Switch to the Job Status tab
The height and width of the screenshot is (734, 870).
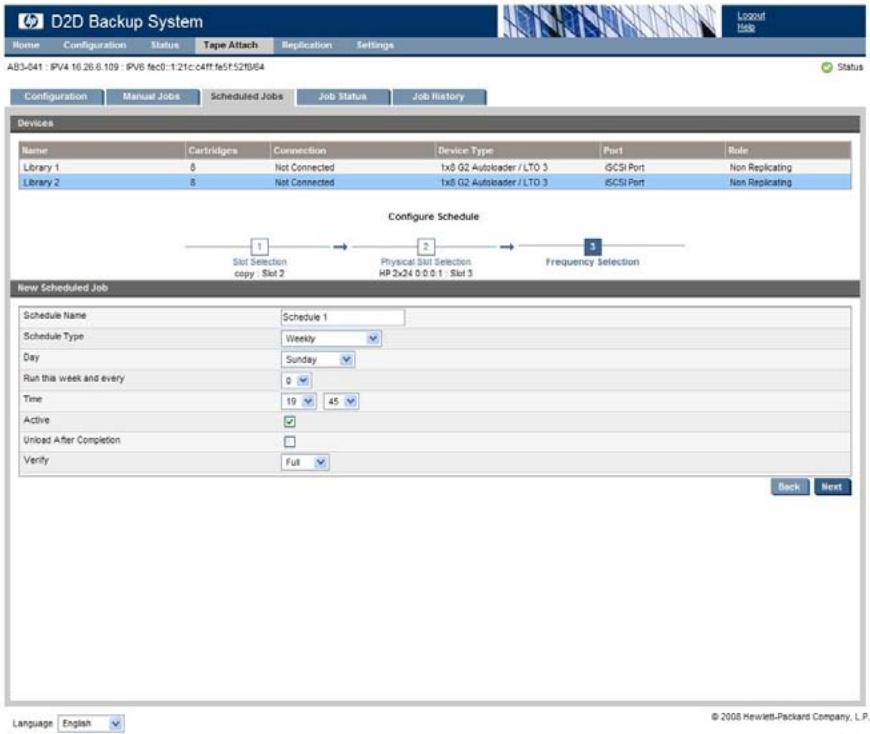pyautogui.click(x=342, y=97)
